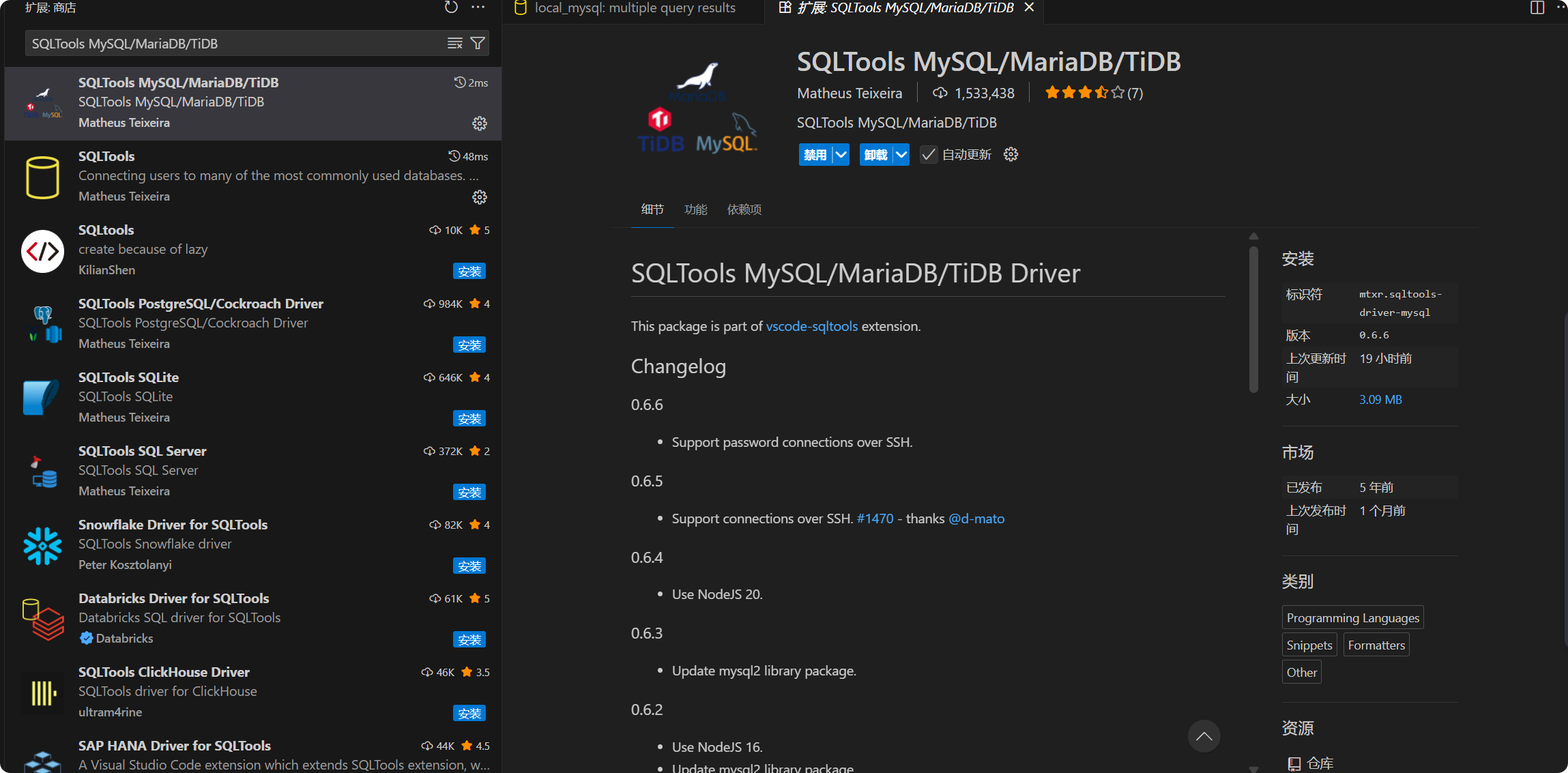
Task: Expand the 禁用 button dropdown
Action: (x=841, y=154)
